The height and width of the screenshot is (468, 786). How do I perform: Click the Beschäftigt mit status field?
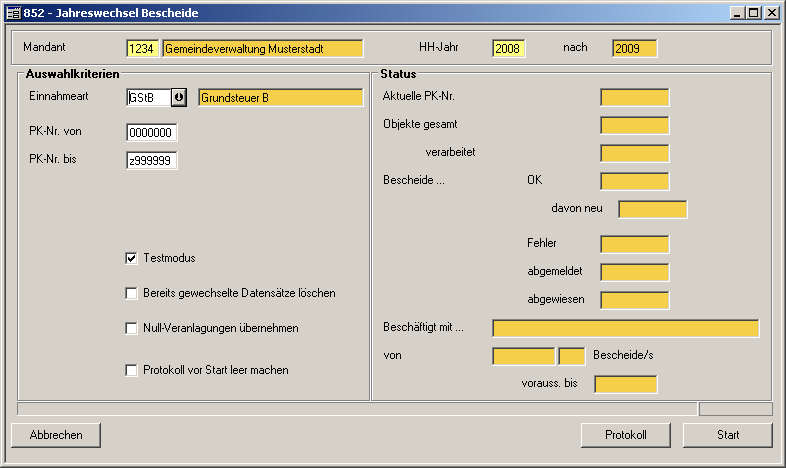(625, 328)
